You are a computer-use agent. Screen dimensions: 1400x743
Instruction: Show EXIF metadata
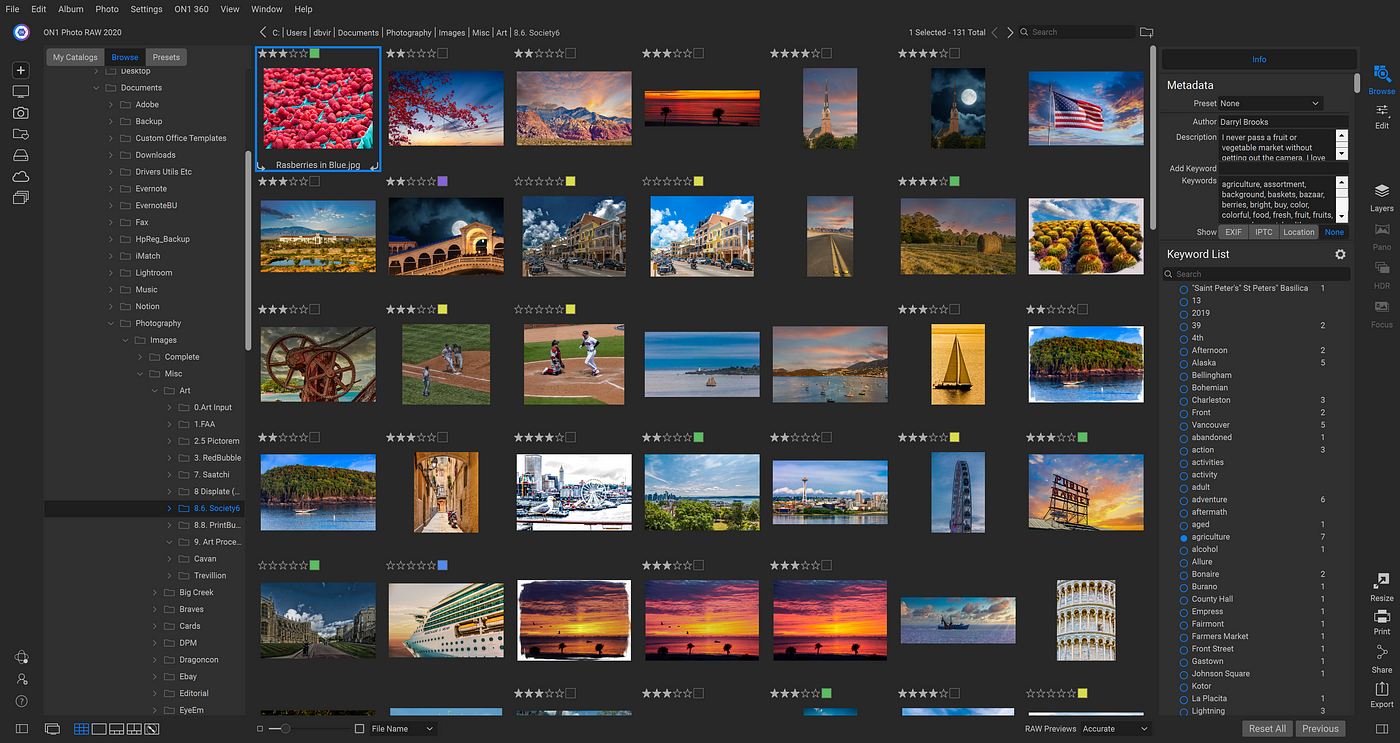tap(1234, 232)
